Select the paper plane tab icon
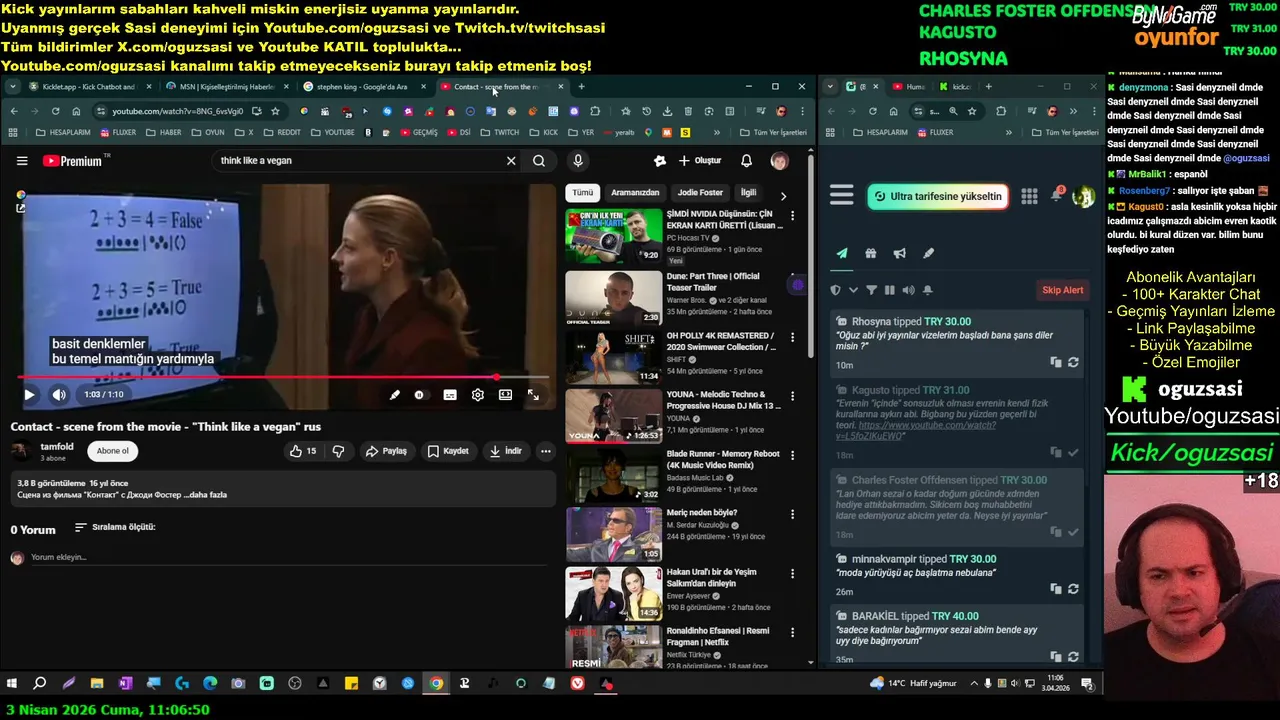Viewport: 1280px width, 720px height. 842,254
